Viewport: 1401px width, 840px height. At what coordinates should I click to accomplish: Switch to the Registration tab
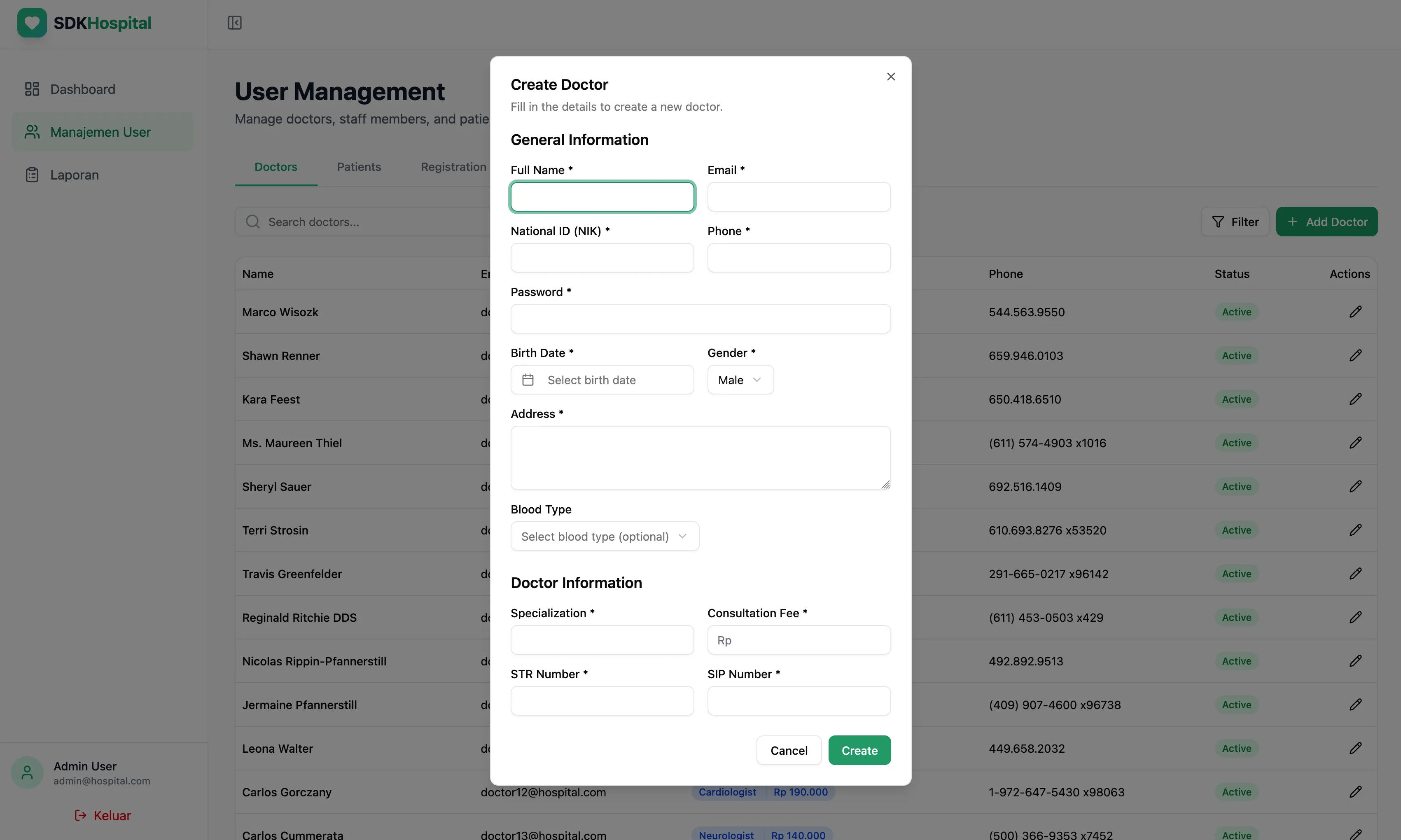click(453, 166)
